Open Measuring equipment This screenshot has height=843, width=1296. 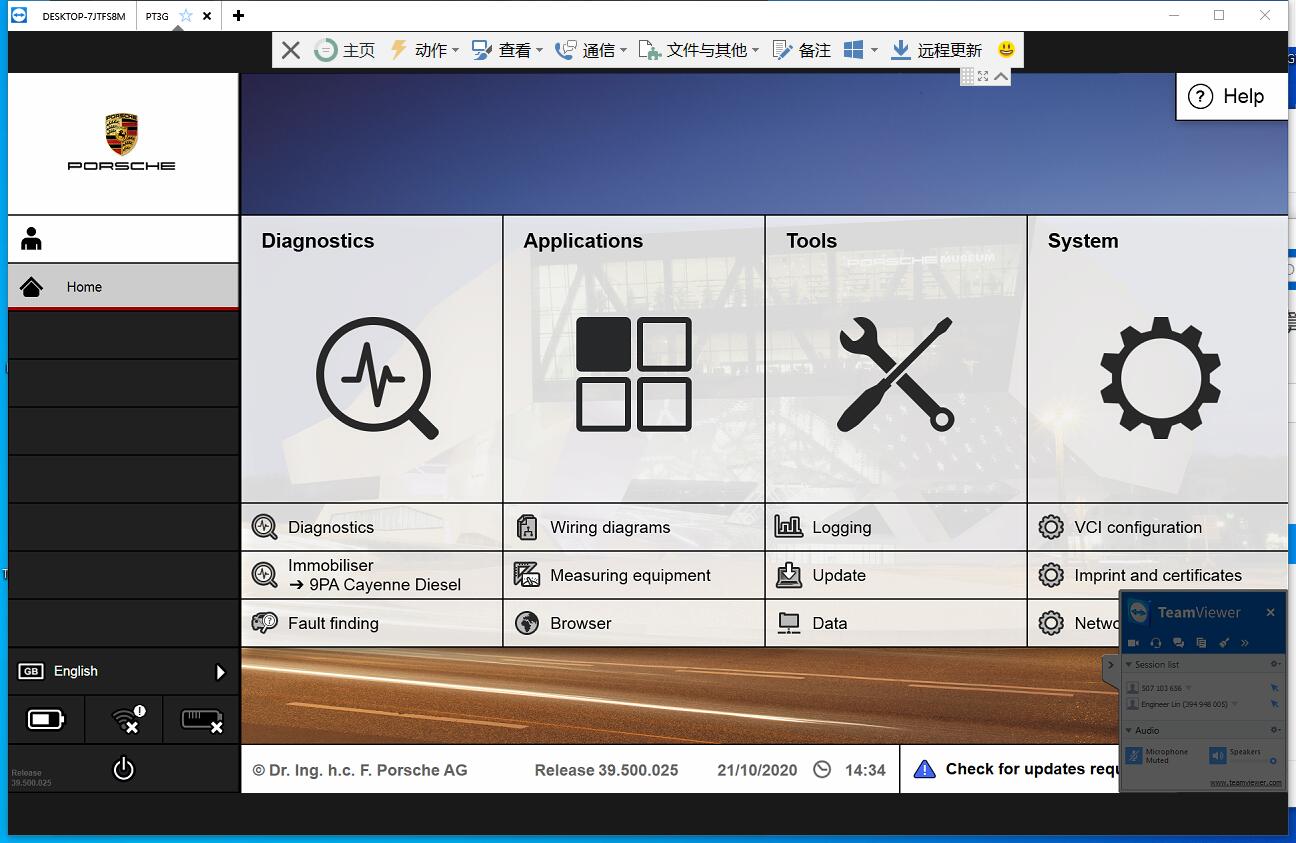pos(634,575)
